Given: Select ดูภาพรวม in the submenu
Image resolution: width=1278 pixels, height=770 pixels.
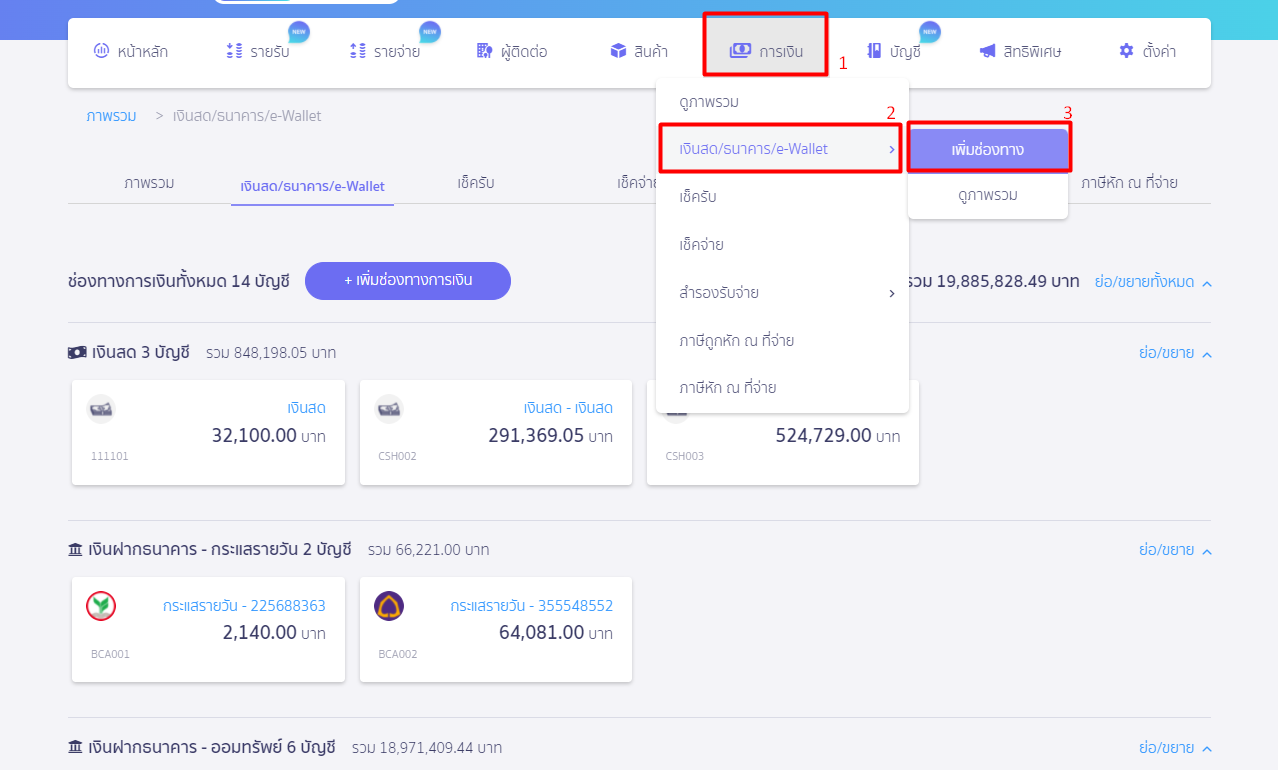Looking at the screenshot, I should 988,195.
